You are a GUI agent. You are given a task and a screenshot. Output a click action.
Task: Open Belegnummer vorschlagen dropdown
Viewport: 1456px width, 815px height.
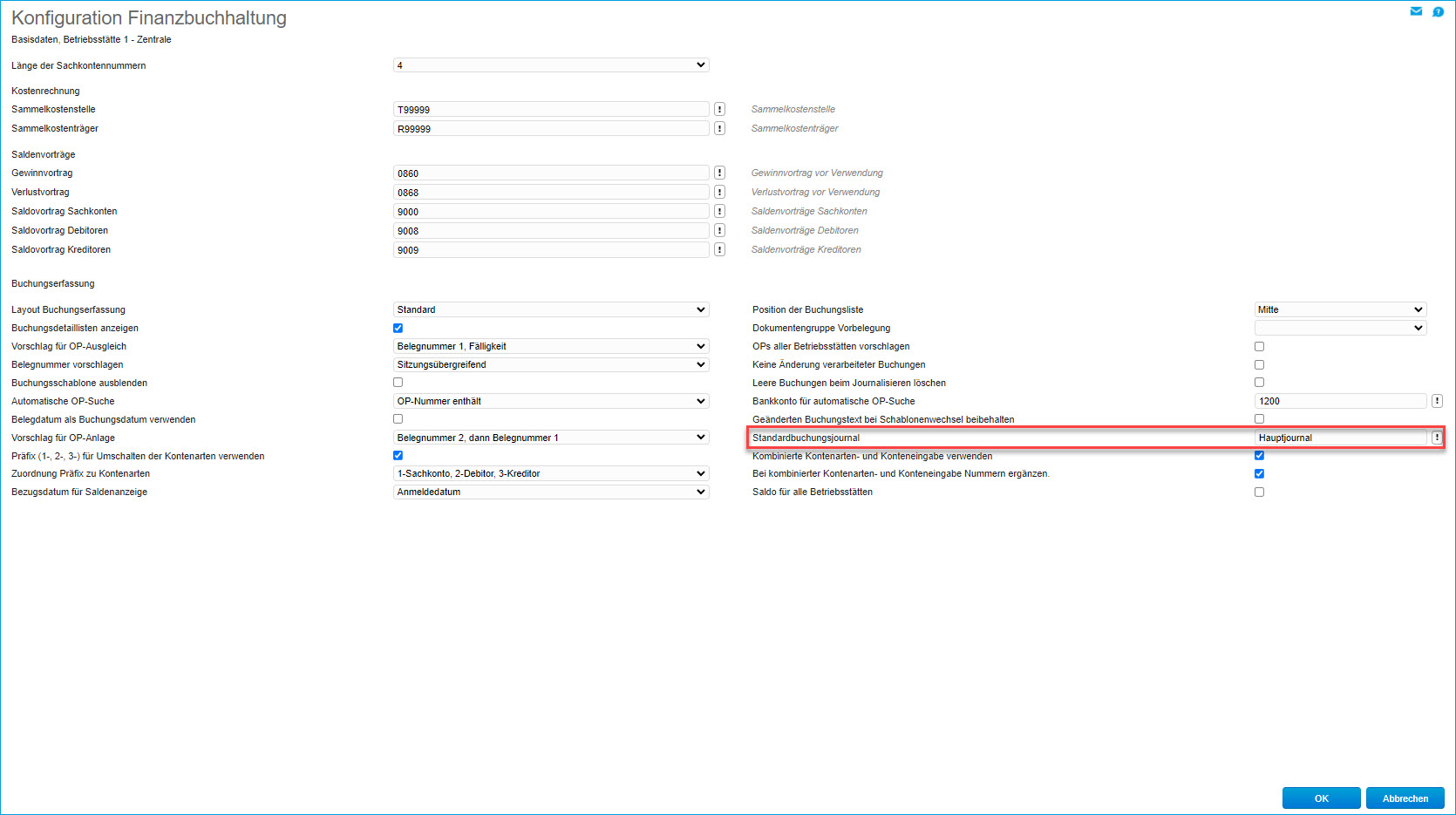(551, 364)
